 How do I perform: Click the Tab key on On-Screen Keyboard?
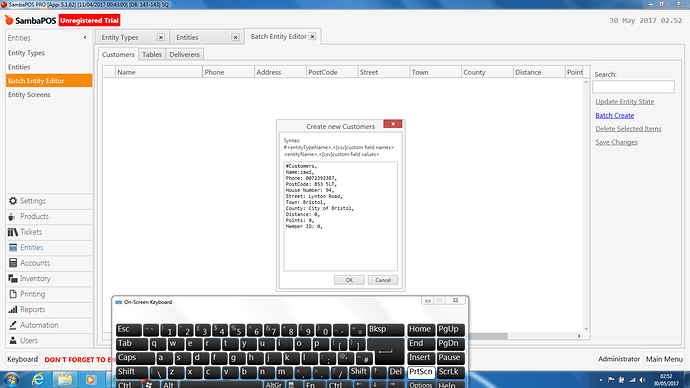[132, 344]
